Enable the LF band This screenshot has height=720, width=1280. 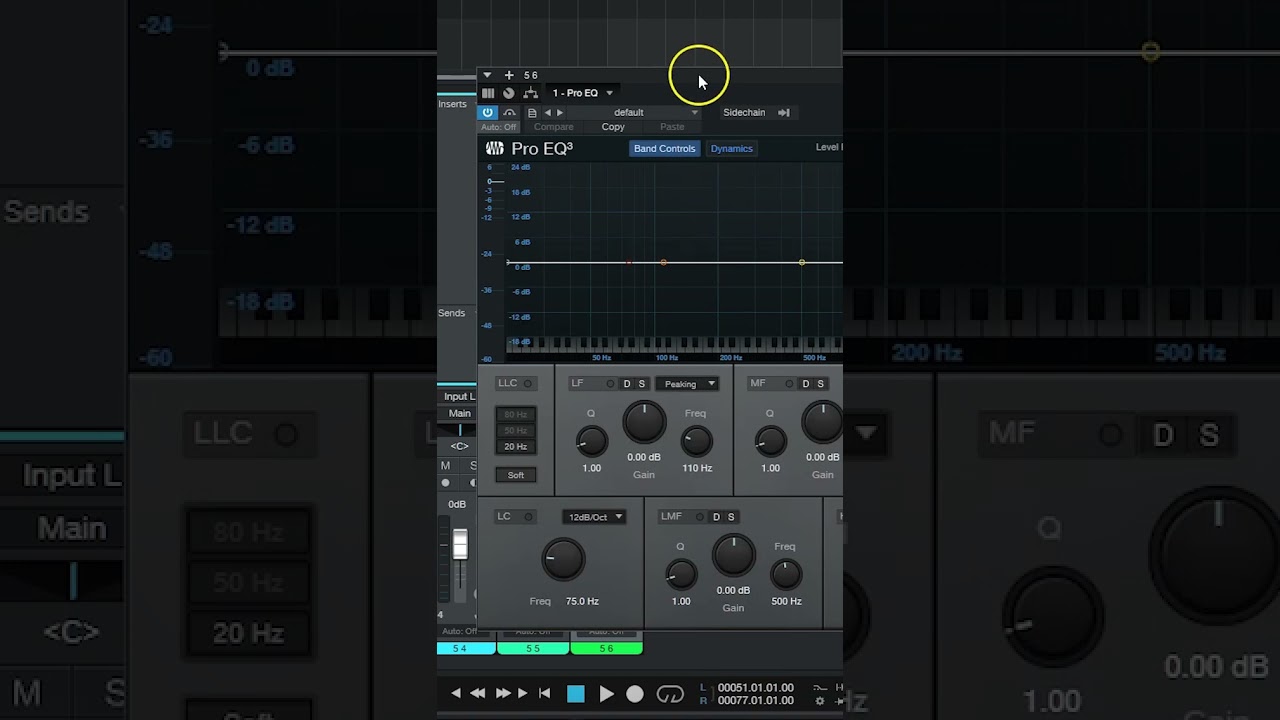click(x=610, y=384)
